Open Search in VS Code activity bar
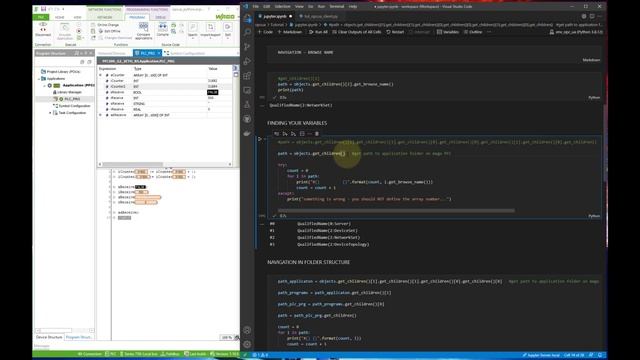 (247, 32)
